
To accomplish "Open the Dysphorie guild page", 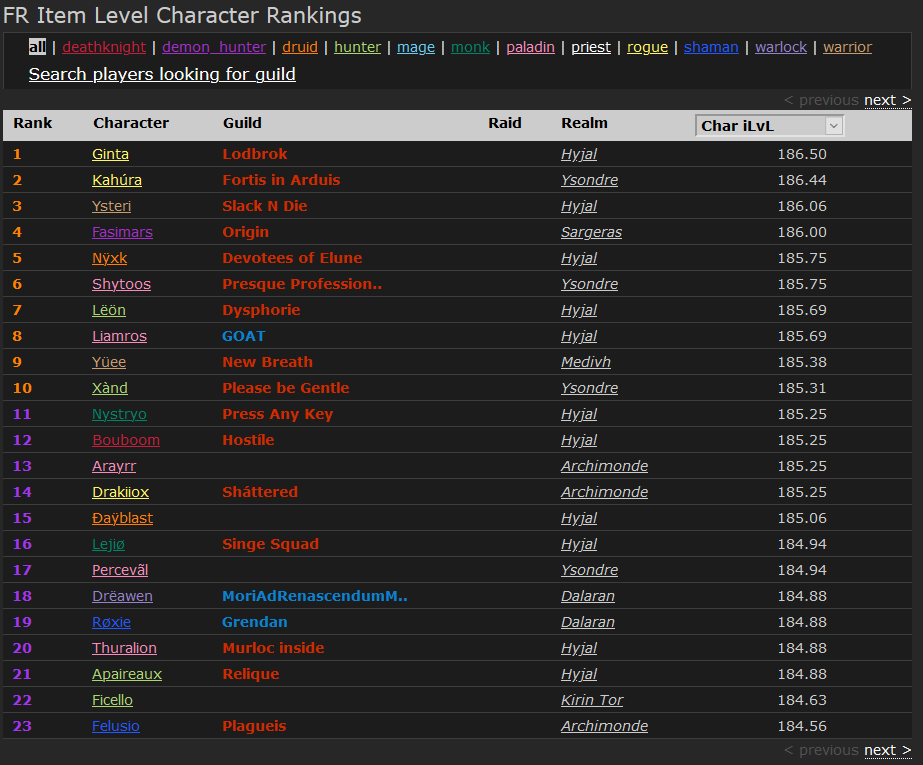I will pos(261,310).
